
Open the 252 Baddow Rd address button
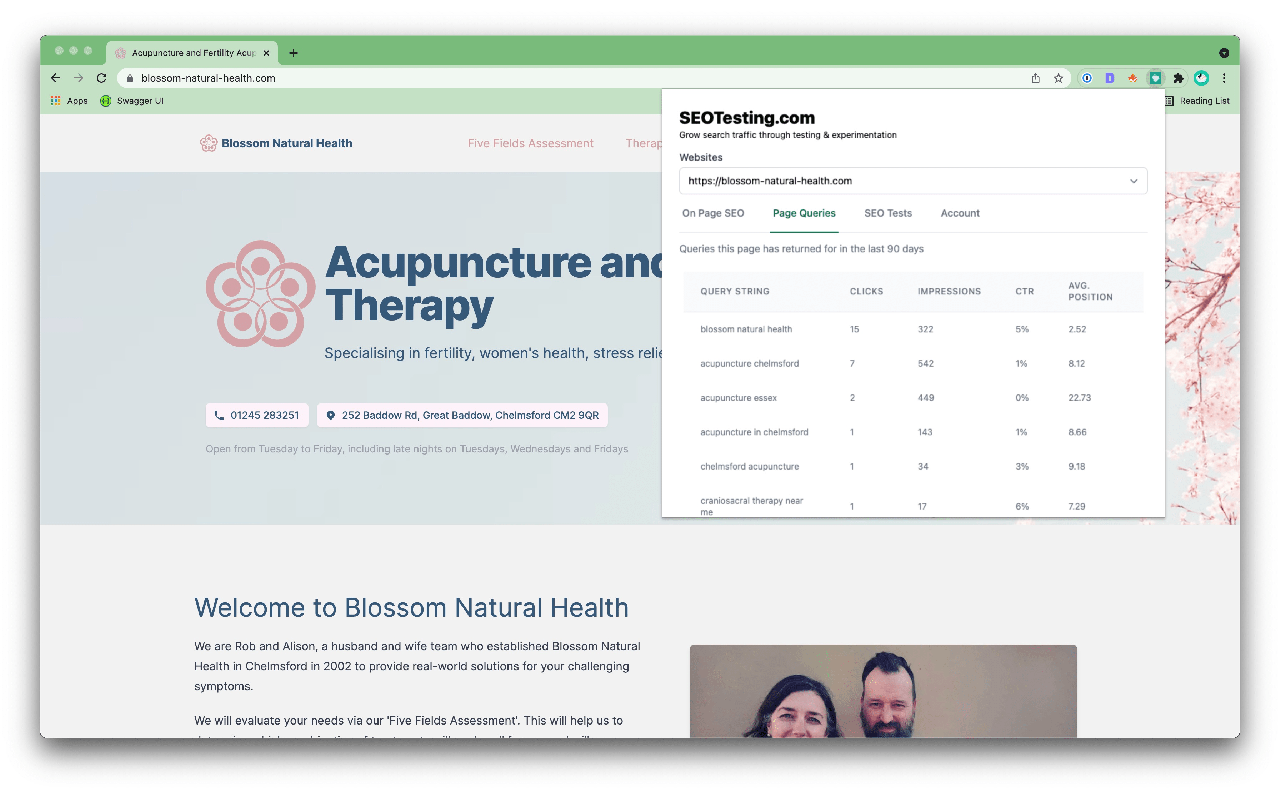pos(462,415)
